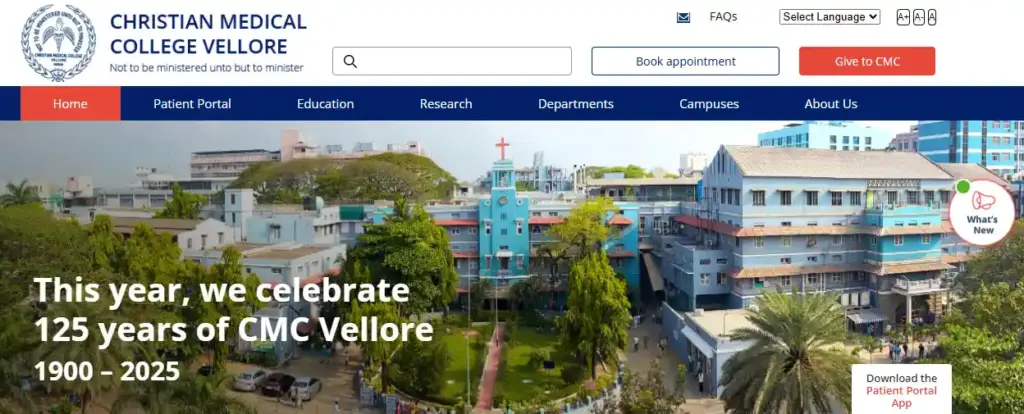Image resolution: width=1024 pixels, height=414 pixels.
Task: Expand the Education menu
Action: click(x=325, y=104)
